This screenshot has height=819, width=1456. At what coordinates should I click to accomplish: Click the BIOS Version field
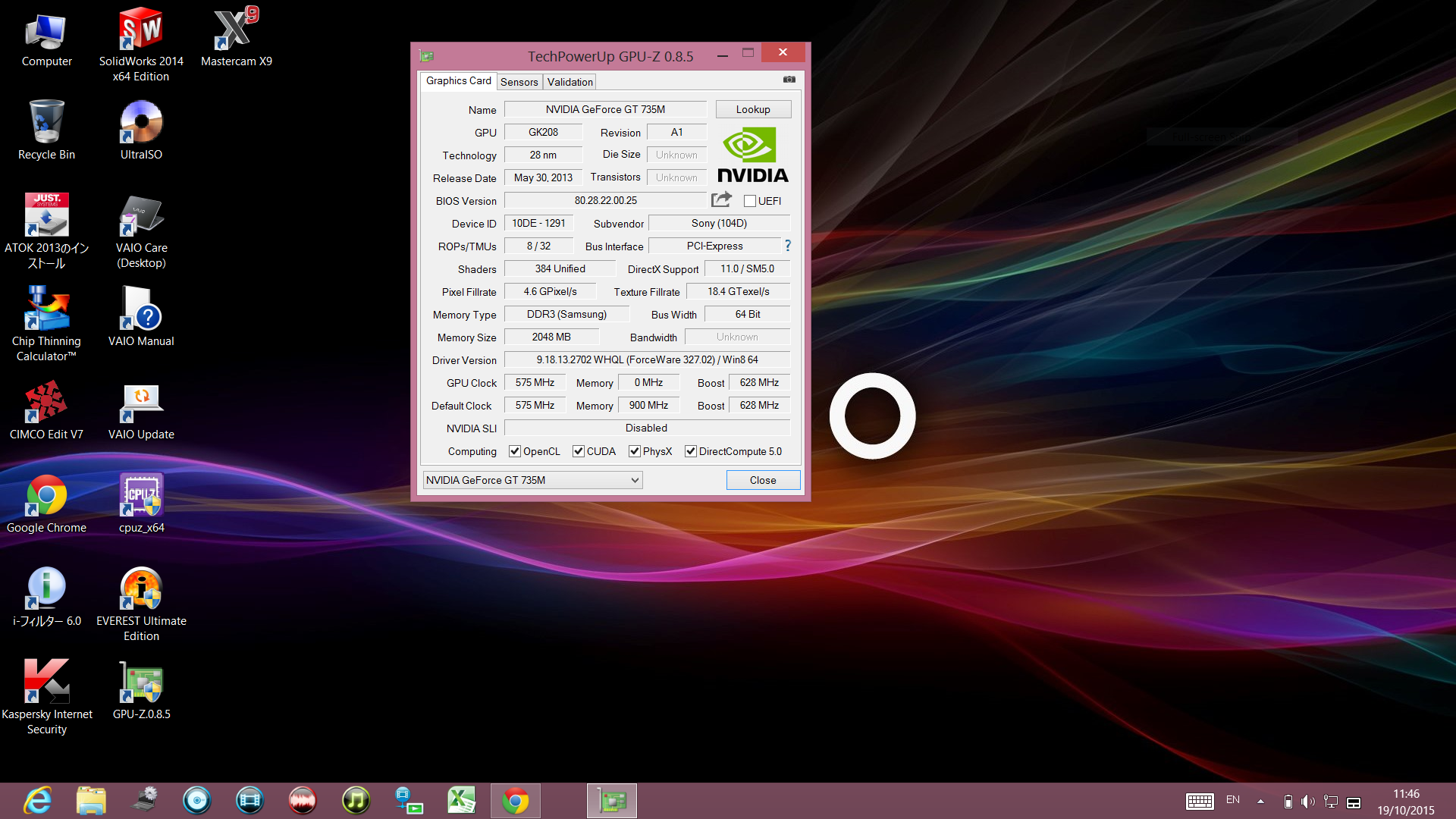point(605,200)
